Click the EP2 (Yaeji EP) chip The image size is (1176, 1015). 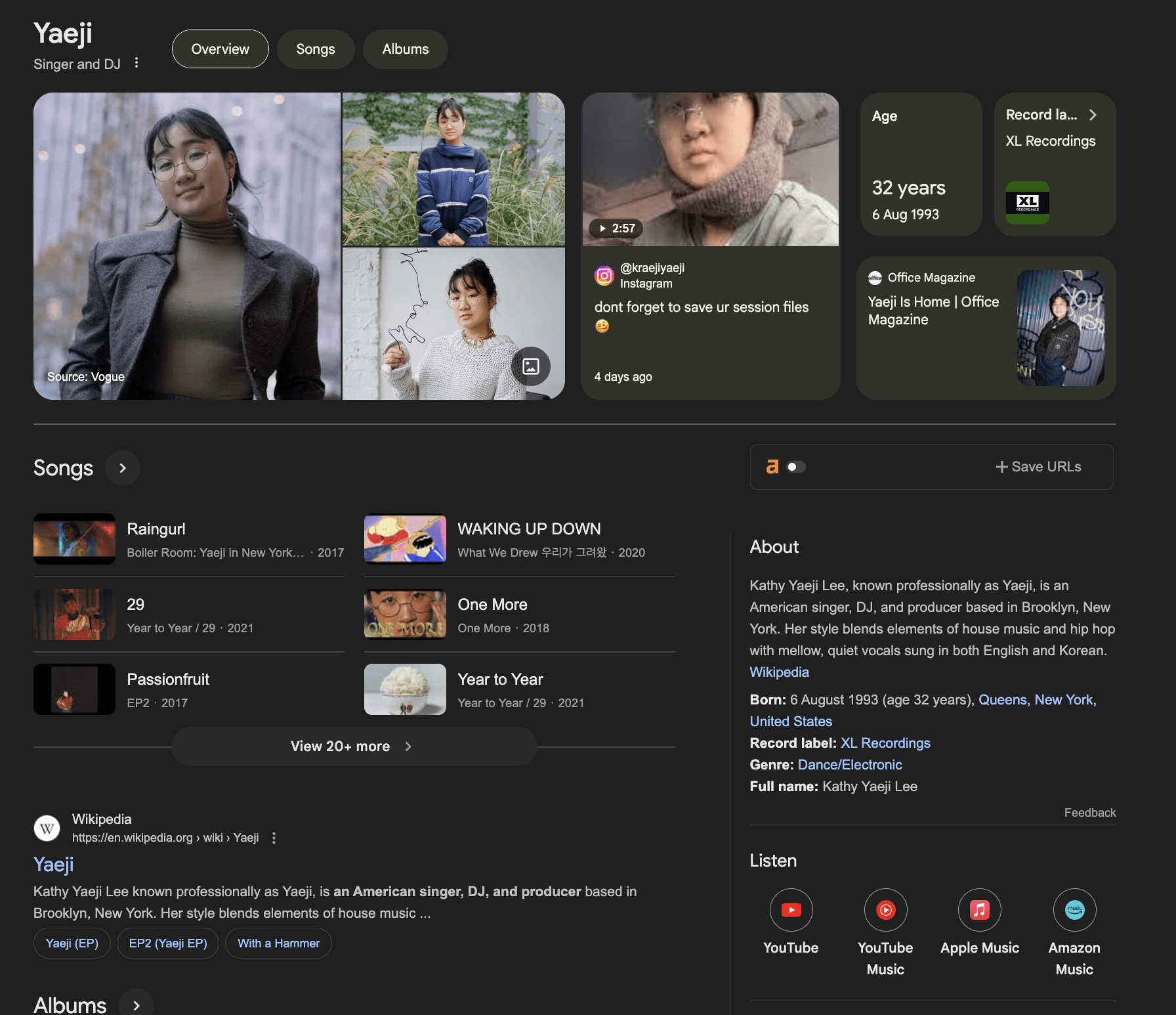point(168,943)
